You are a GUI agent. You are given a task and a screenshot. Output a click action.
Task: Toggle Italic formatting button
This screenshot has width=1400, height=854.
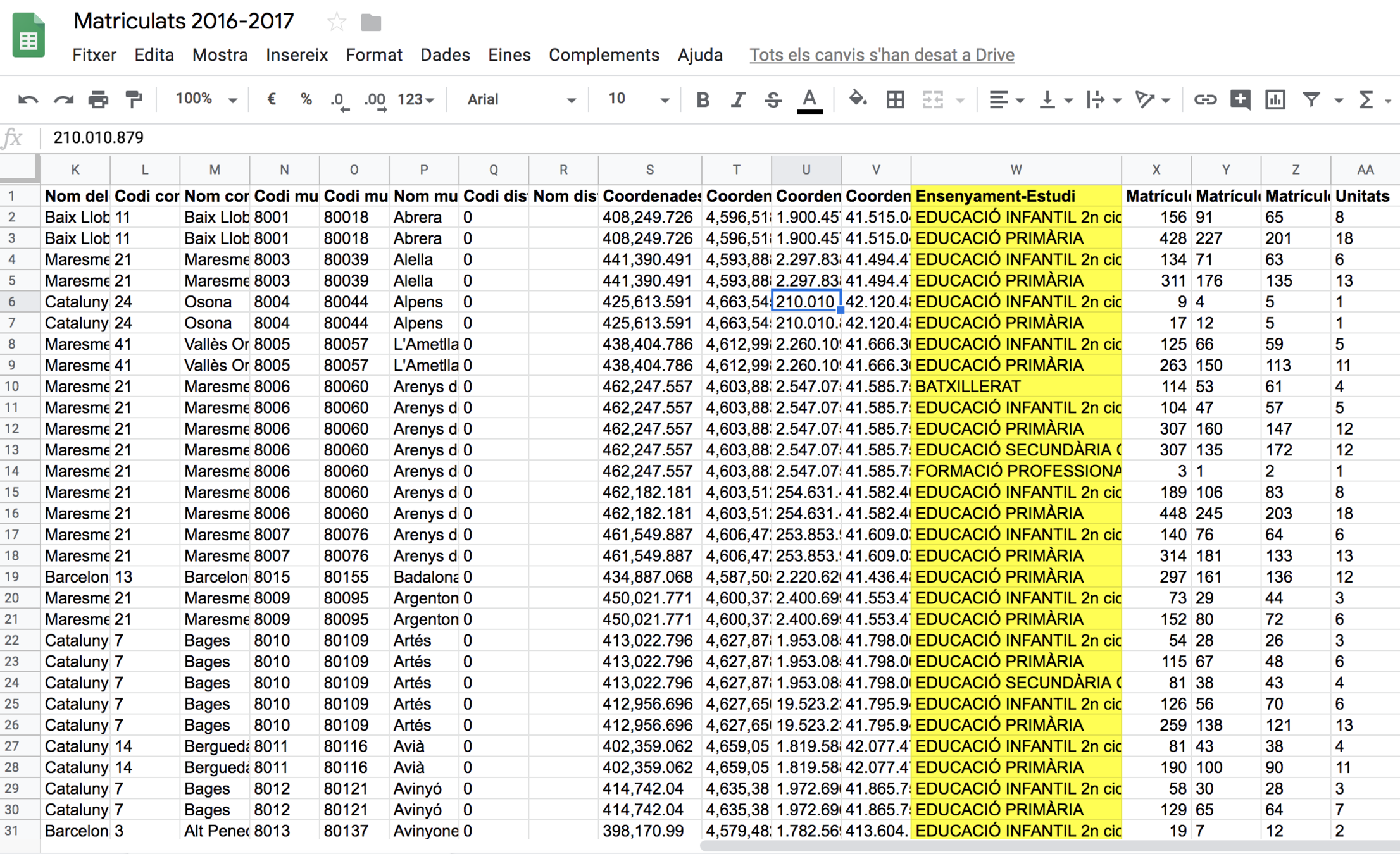click(737, 99)
